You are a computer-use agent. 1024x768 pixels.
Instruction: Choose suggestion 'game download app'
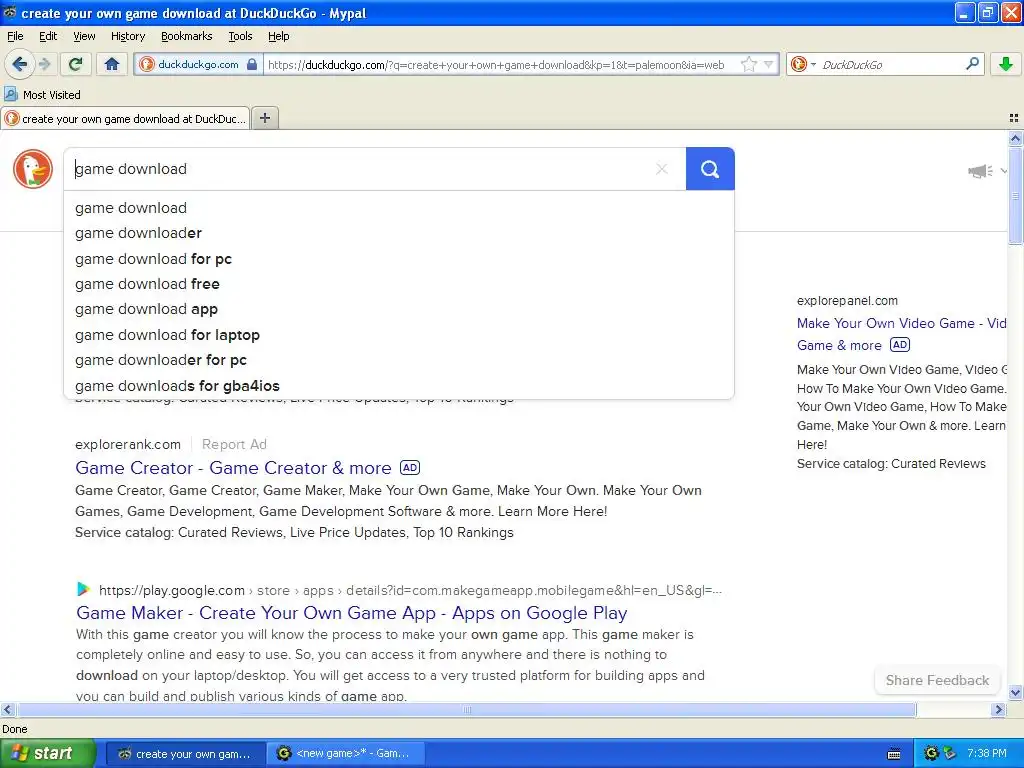click(399, 309)
